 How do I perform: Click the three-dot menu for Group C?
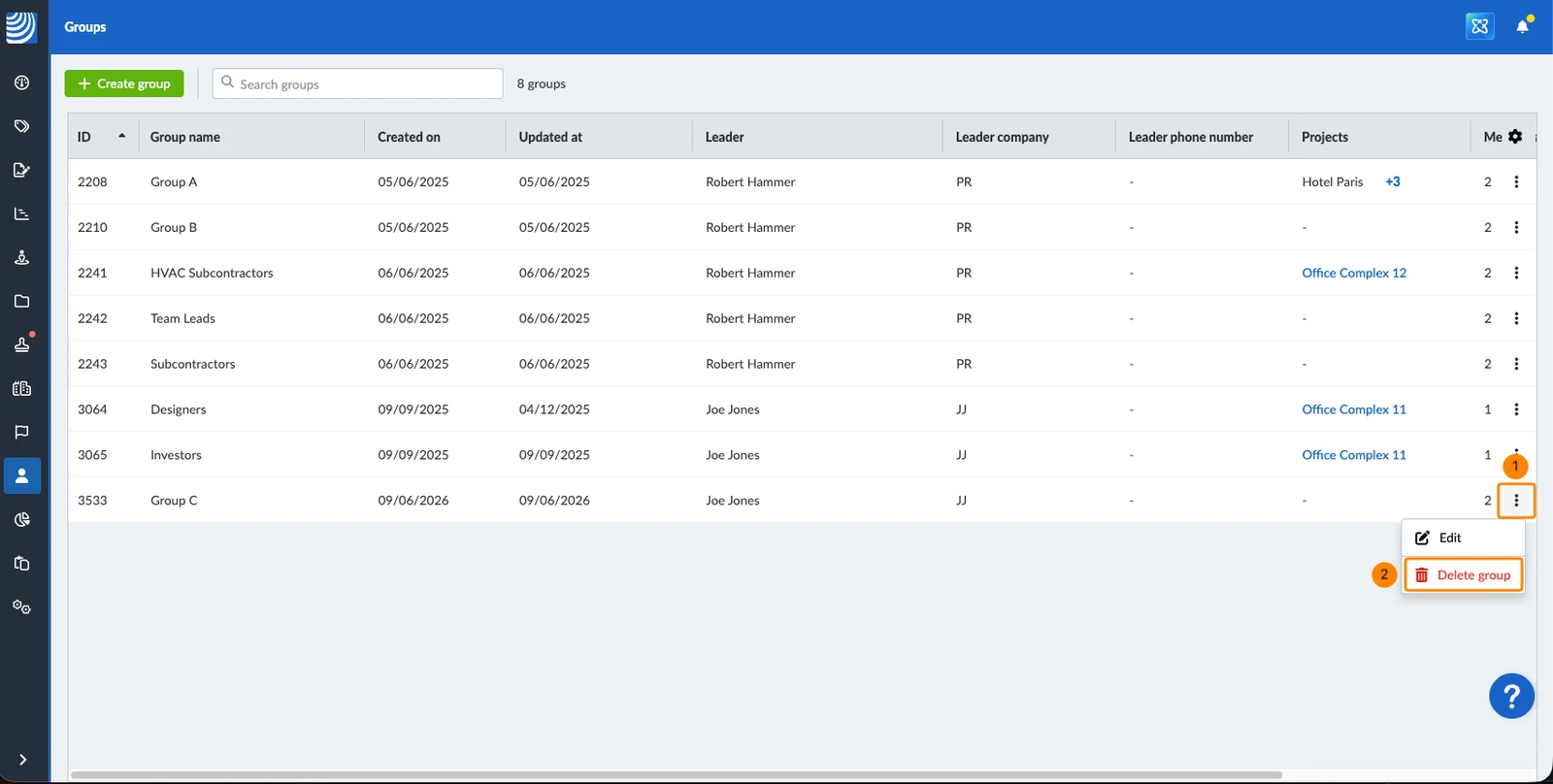click(x=1516, y=501)
